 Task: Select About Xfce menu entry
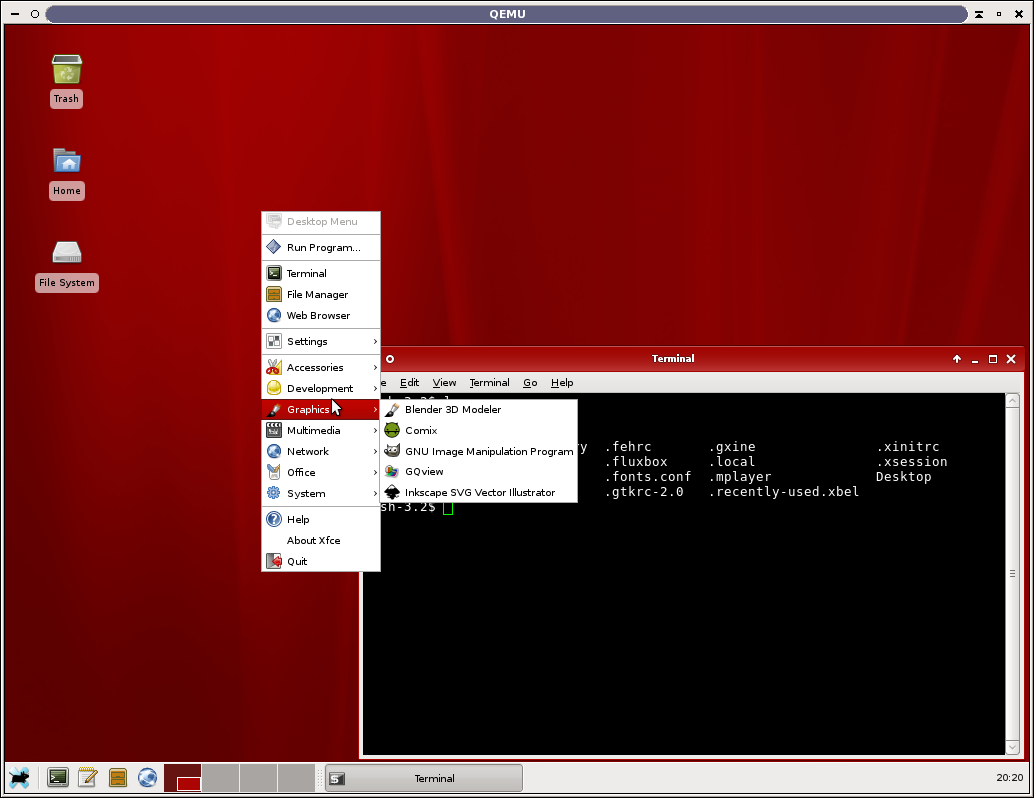coord(321,540)
